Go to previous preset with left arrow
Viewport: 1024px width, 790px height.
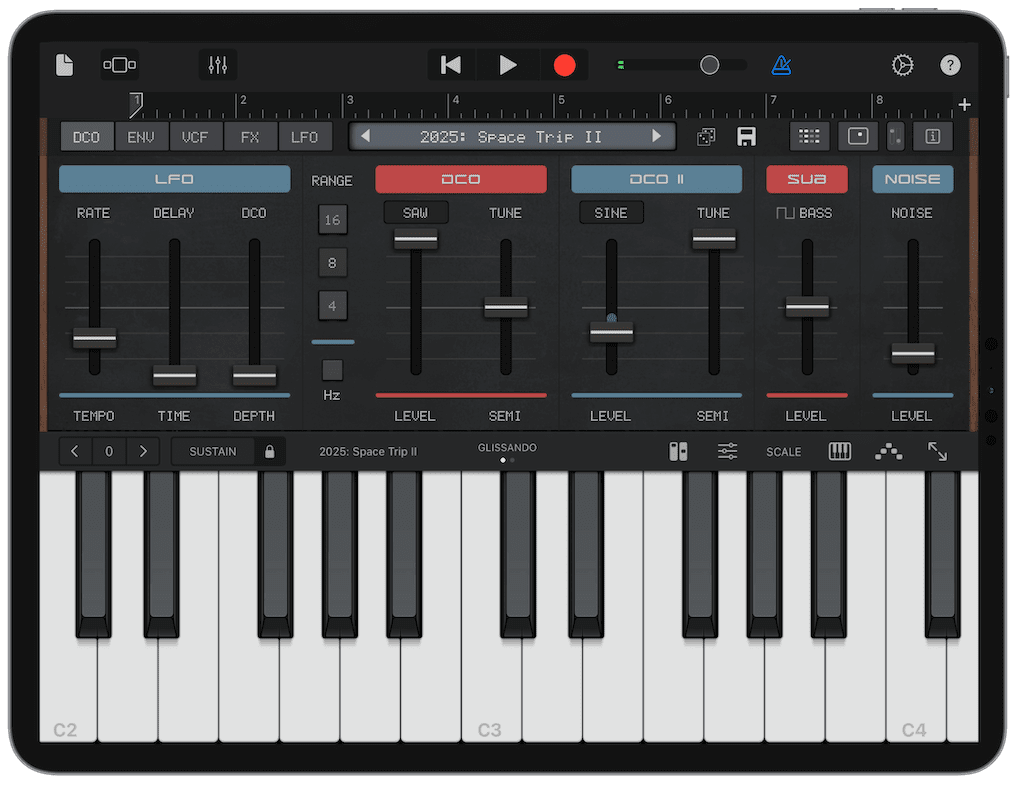coord(366,136)
